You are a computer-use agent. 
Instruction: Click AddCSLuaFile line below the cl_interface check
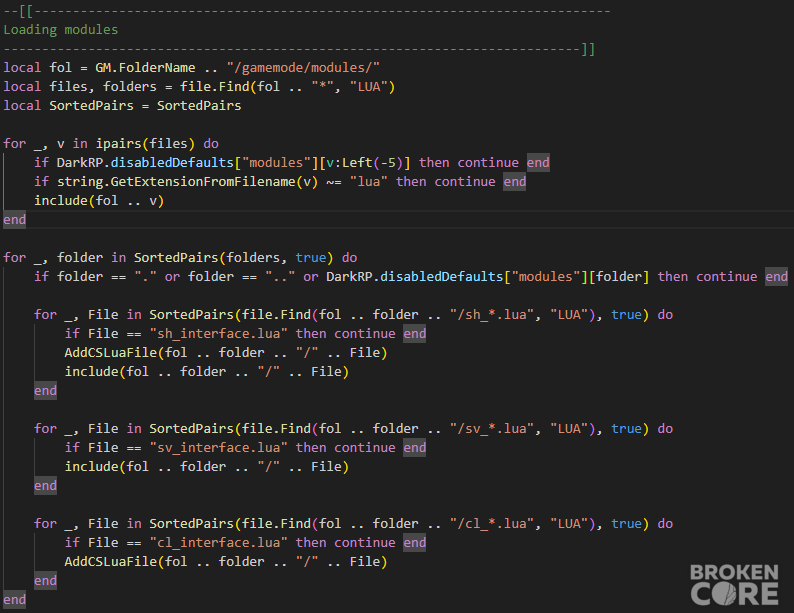click(x=226, y=561)
